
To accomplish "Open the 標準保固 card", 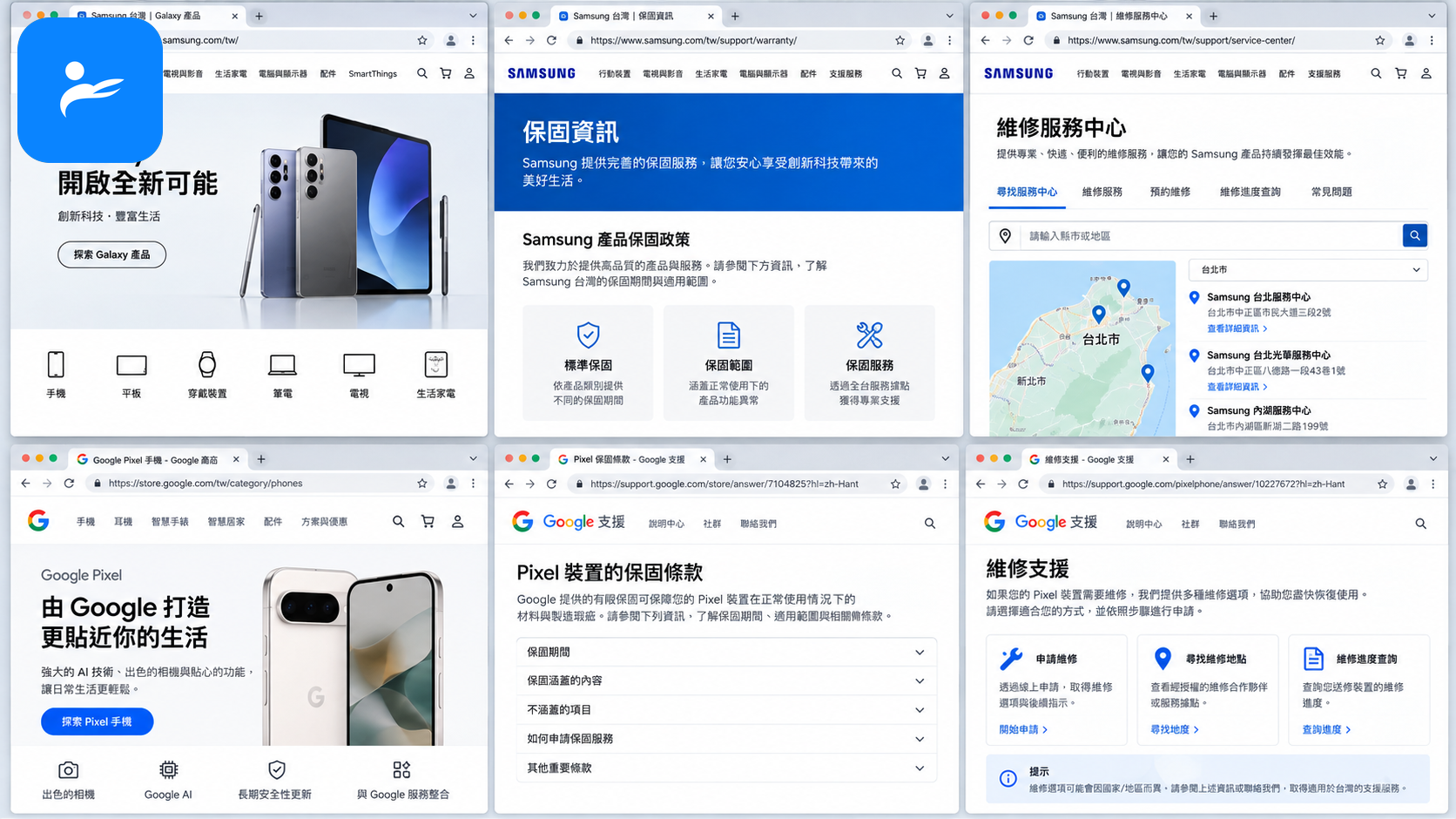I will [x=588, y=362].
